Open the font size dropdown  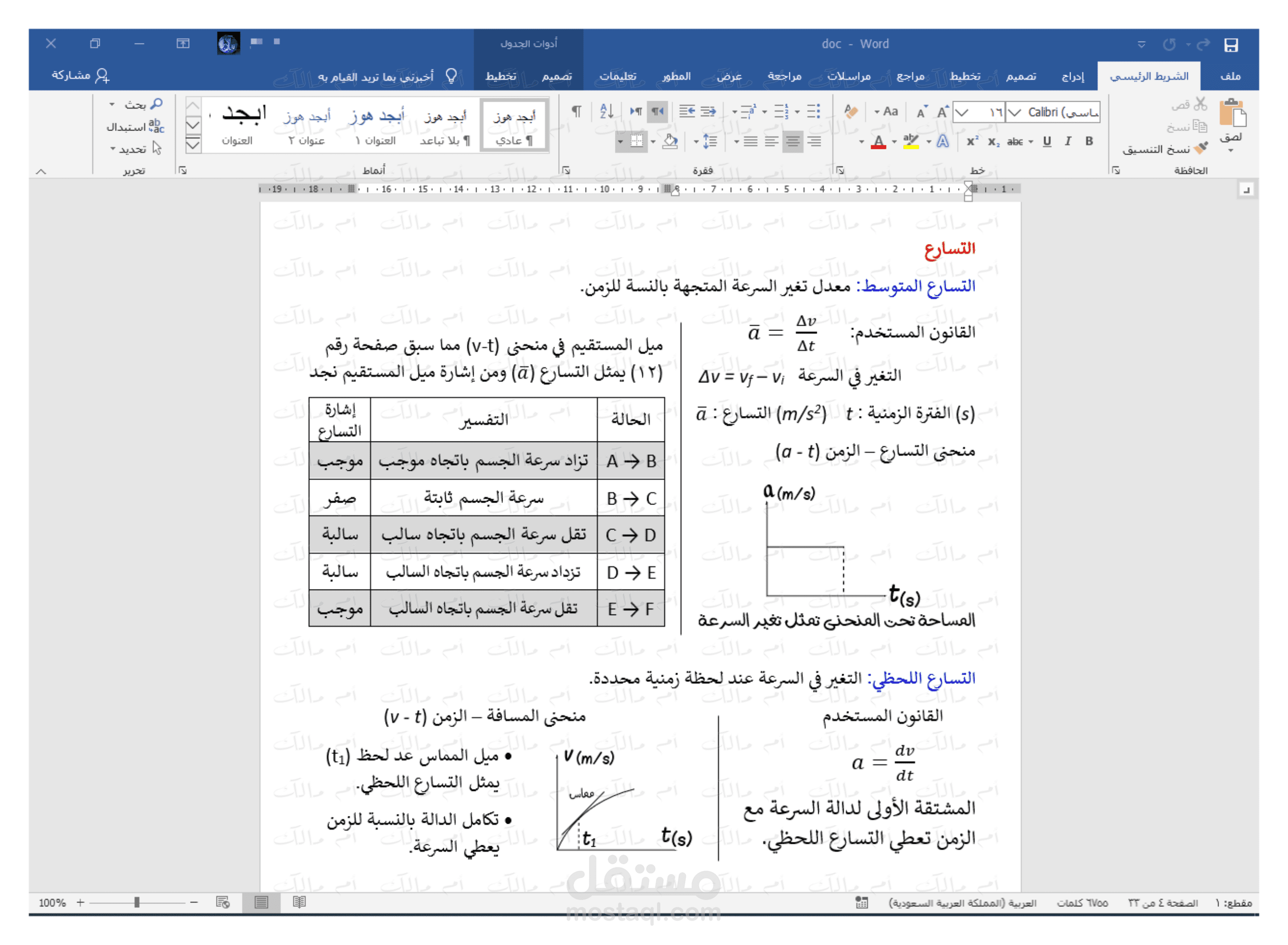(x=962, y=112)
